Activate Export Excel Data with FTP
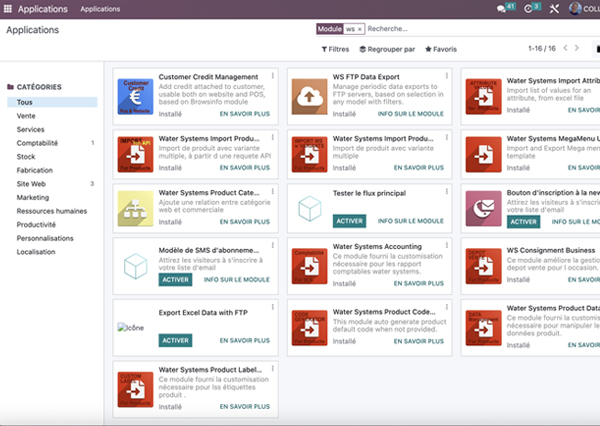Screen dimensions: 600x426 [175, 341]
